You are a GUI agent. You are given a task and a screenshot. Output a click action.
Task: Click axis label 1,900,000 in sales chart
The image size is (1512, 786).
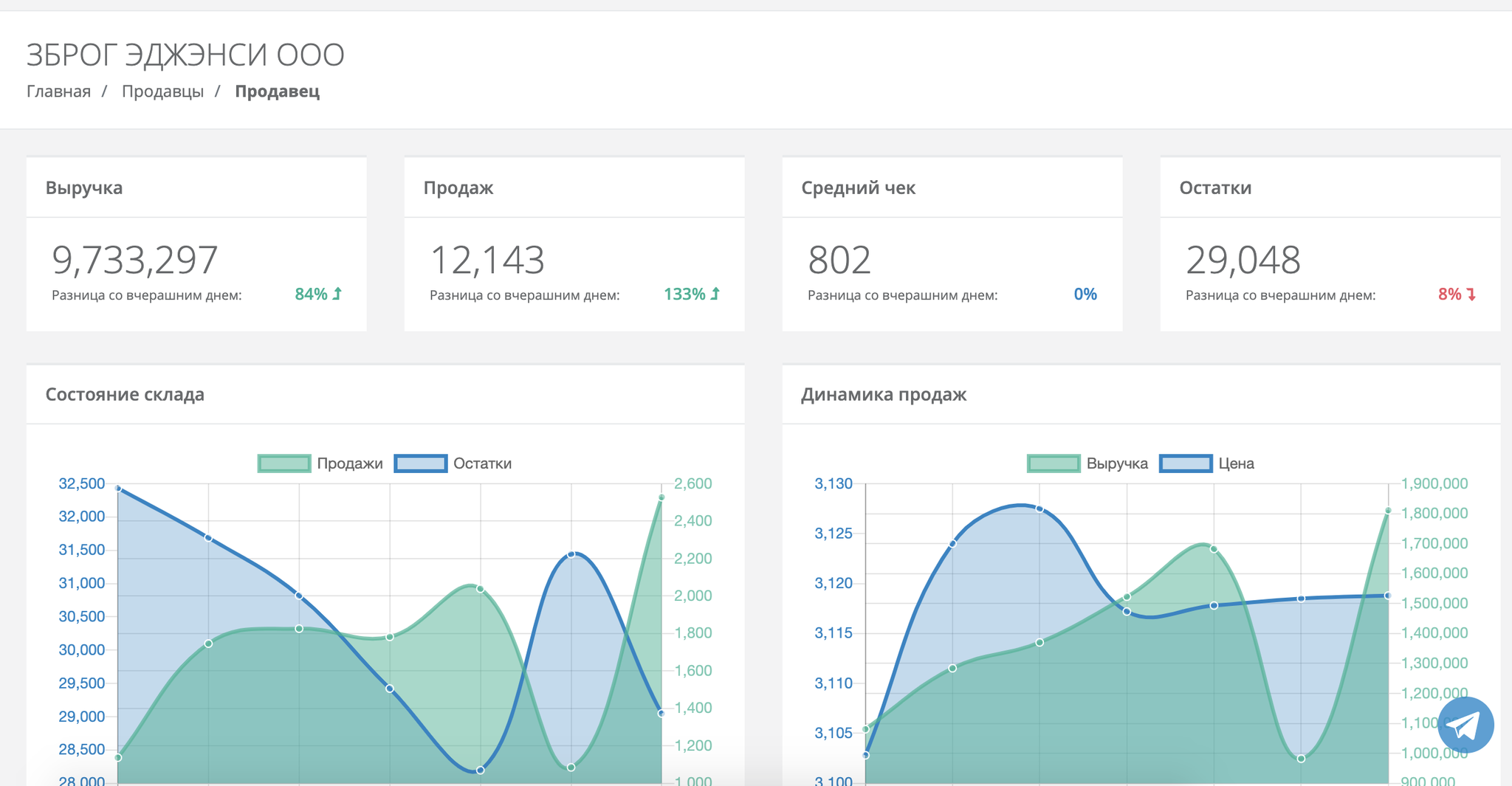pyautogui.click(x=1434, y=483)
